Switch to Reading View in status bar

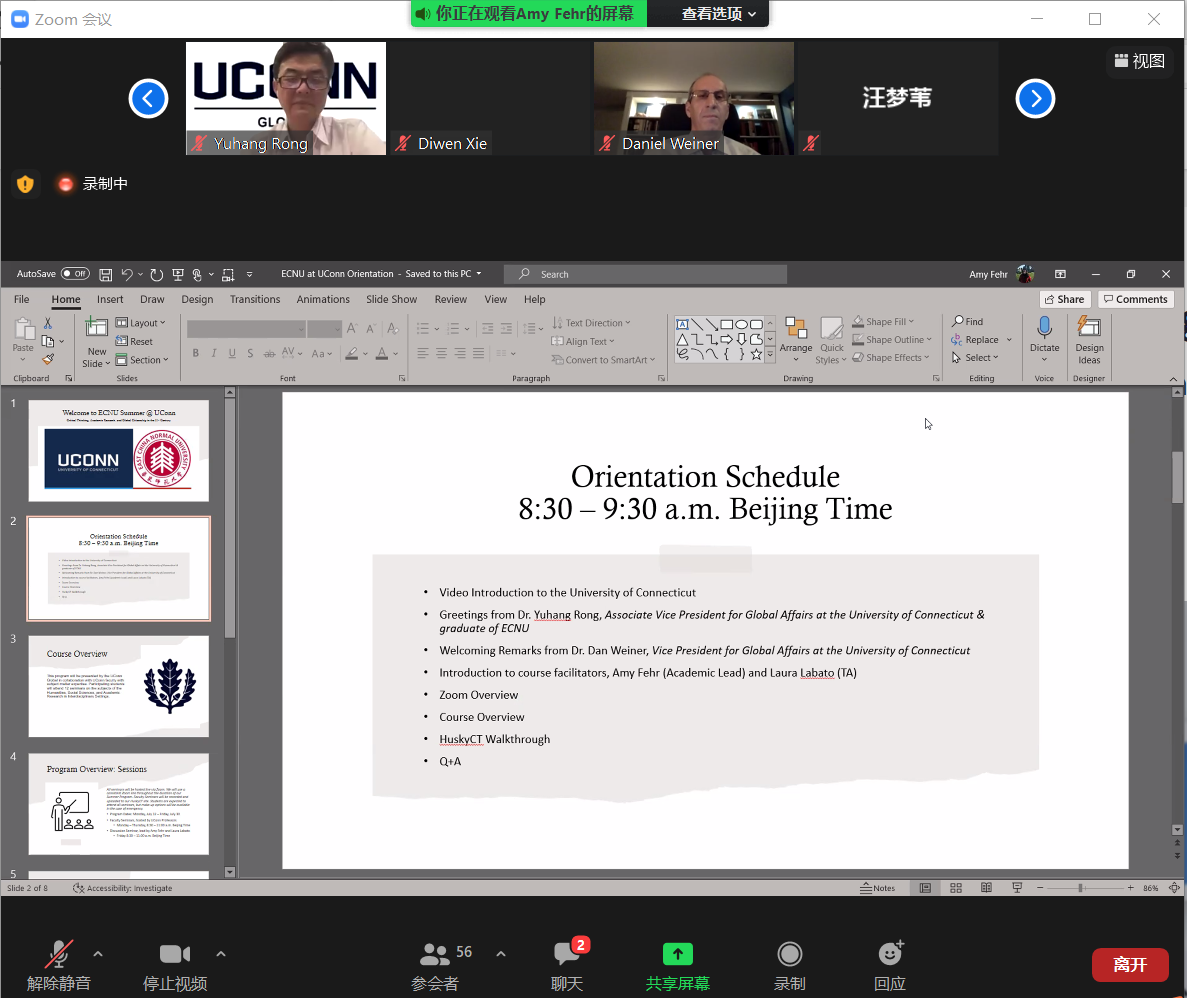[986, 888]
